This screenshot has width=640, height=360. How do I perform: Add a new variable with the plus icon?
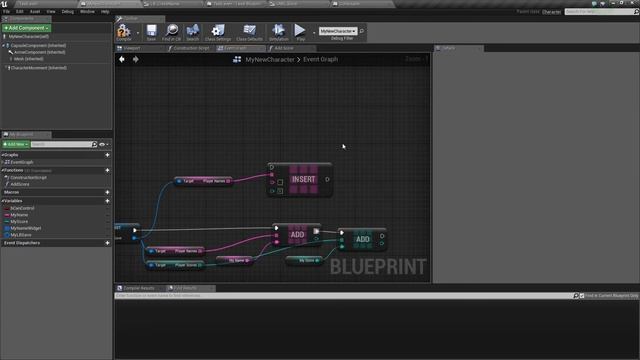(x=107, y=201)
